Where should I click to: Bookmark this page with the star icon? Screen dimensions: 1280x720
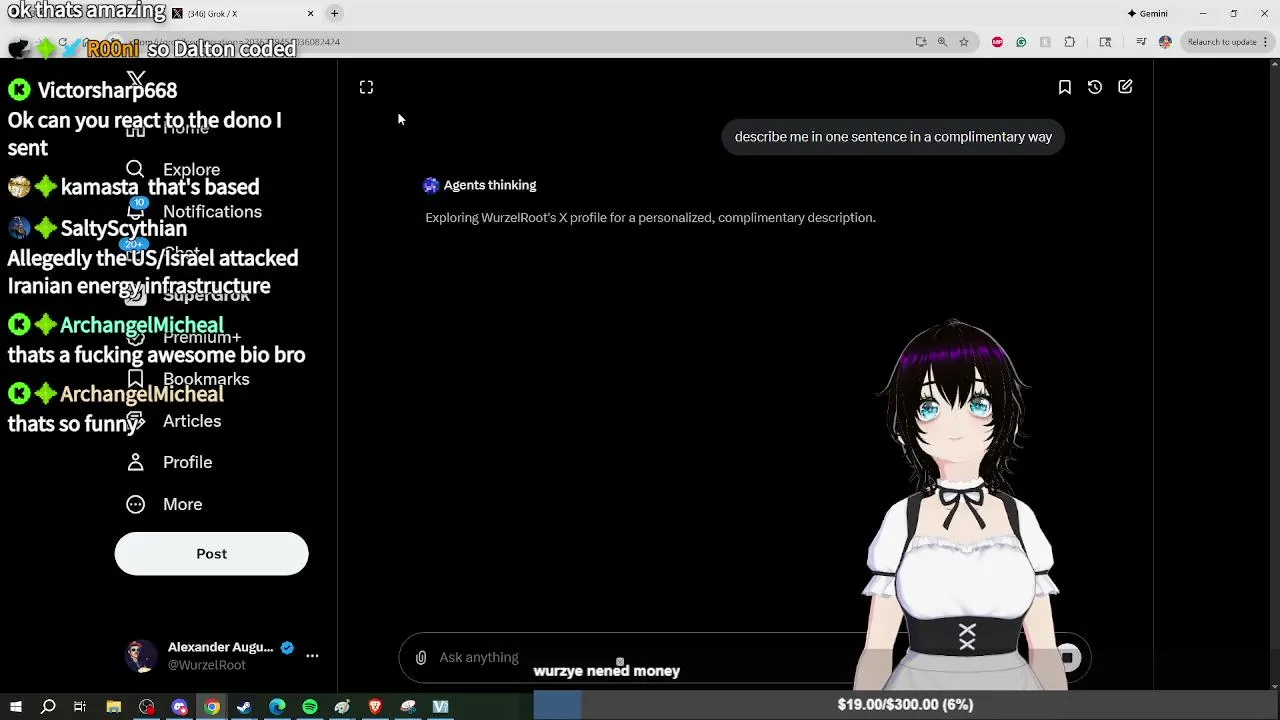coord(964,42)
